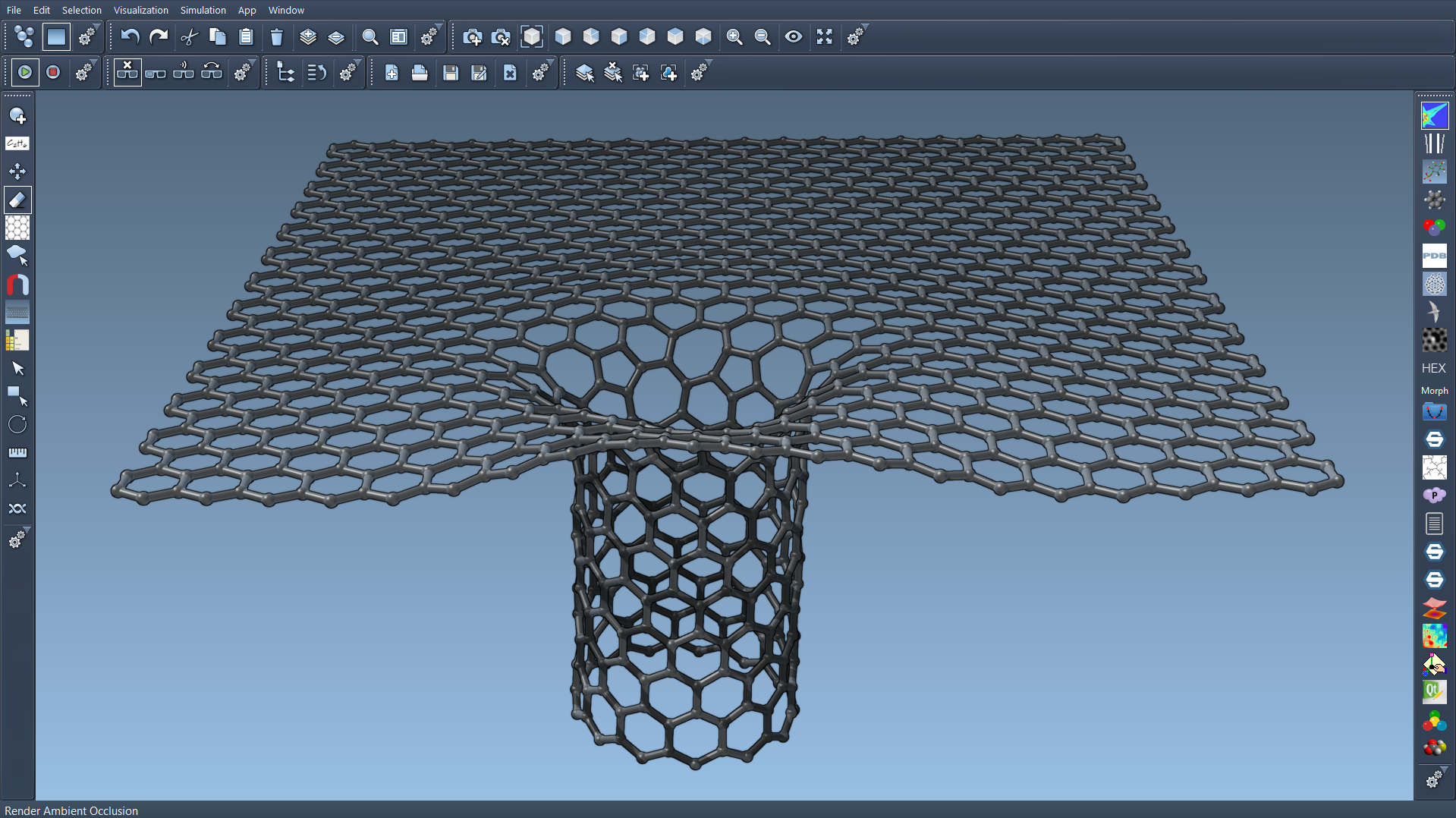Open the Visualization menu
Screen dimensions: 1456x818
pyautogui.click(x=140, y=10)
